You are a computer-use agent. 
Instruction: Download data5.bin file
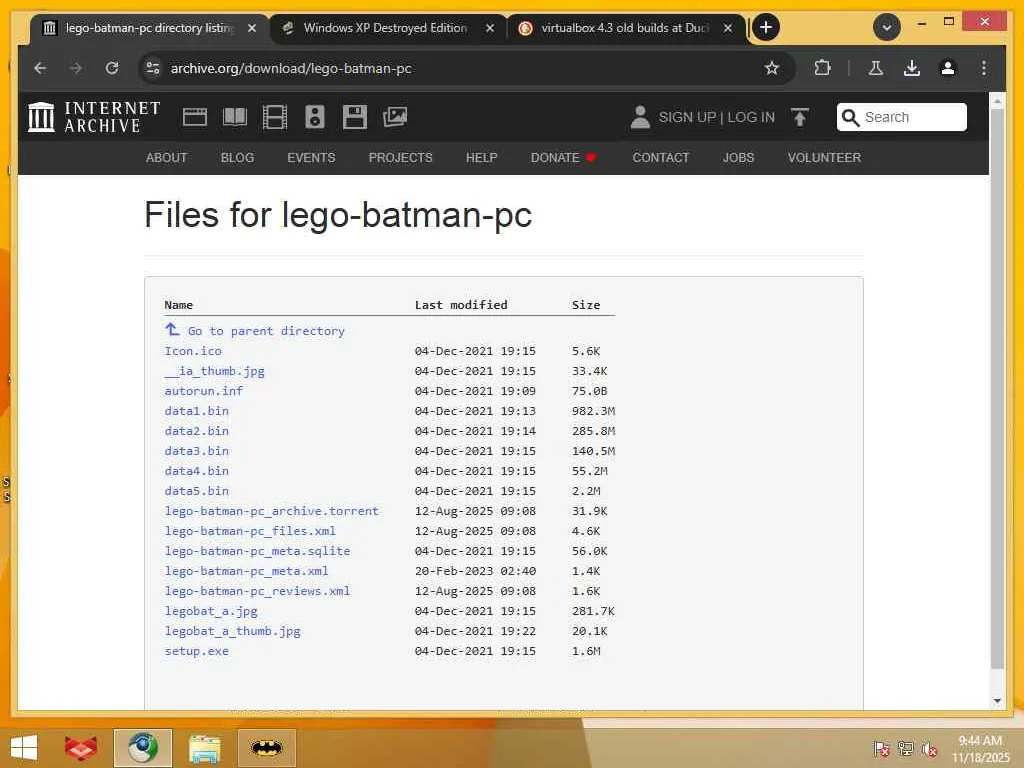pos(197,491)
